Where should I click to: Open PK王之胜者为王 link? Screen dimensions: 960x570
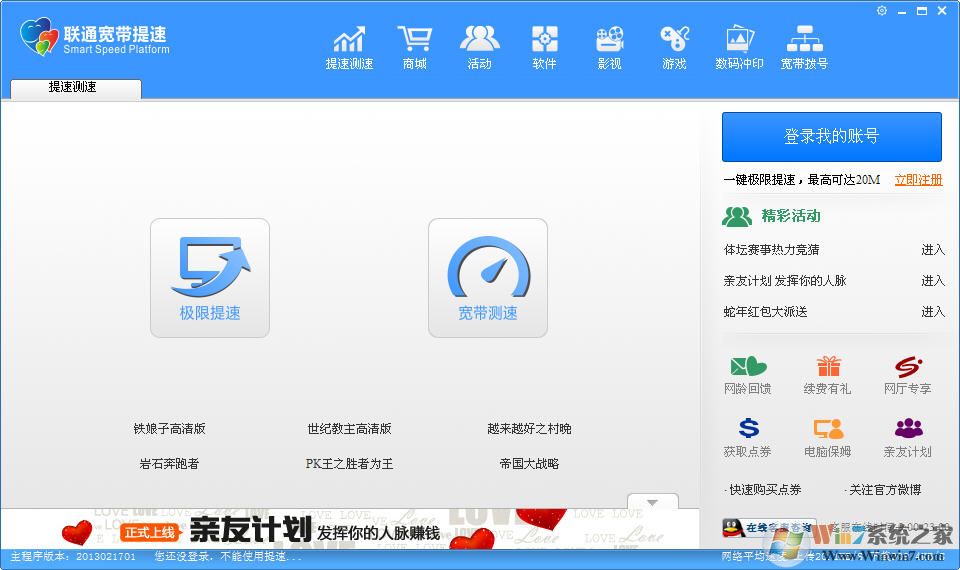[350, 464]
